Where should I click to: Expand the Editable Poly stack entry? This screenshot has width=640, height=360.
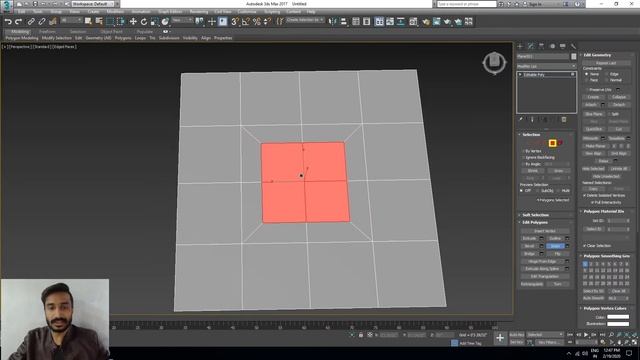pyautogui.click(x=520, y=75)
